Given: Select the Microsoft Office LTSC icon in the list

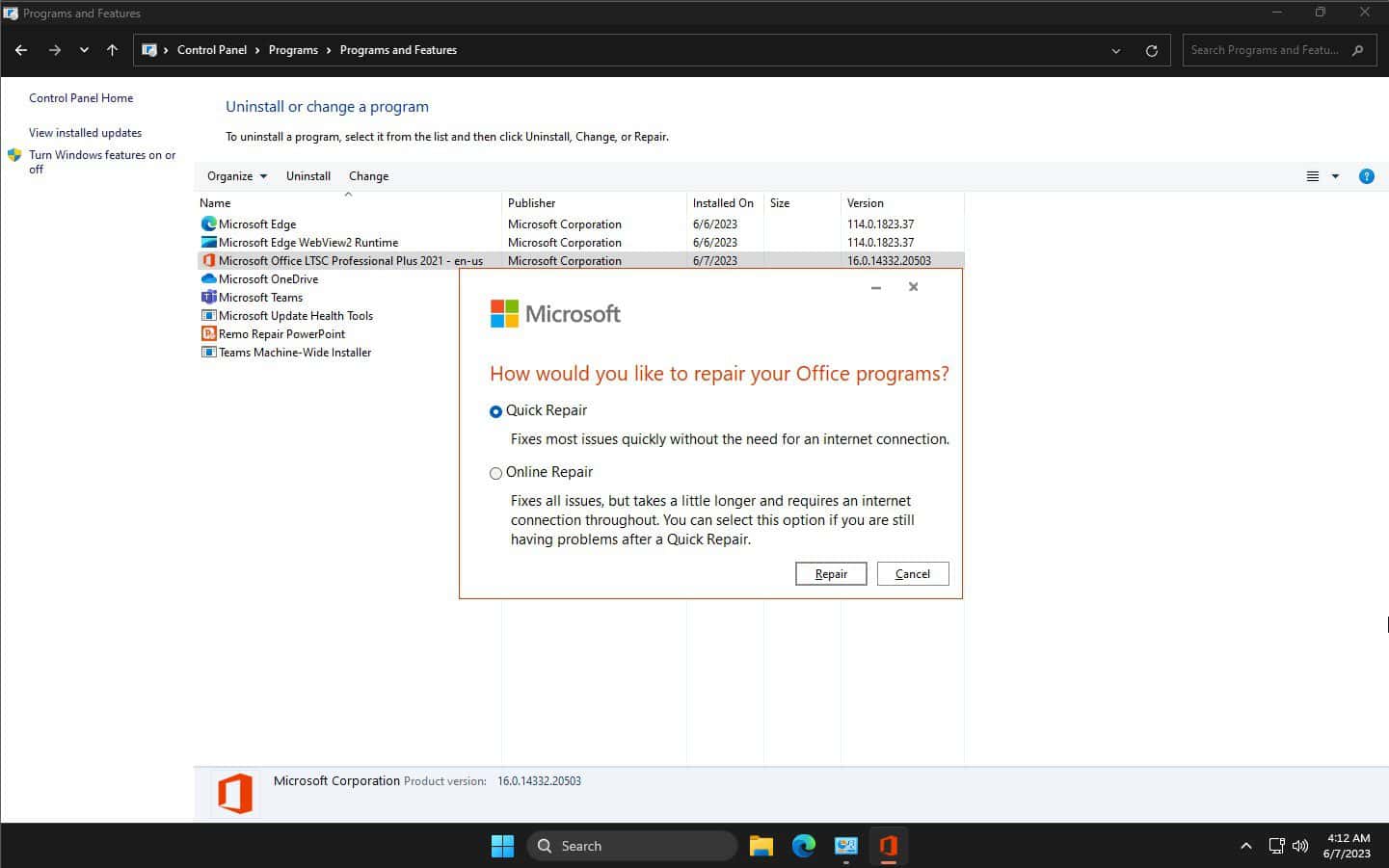Looking at the screenshot, I should (208, 260).
